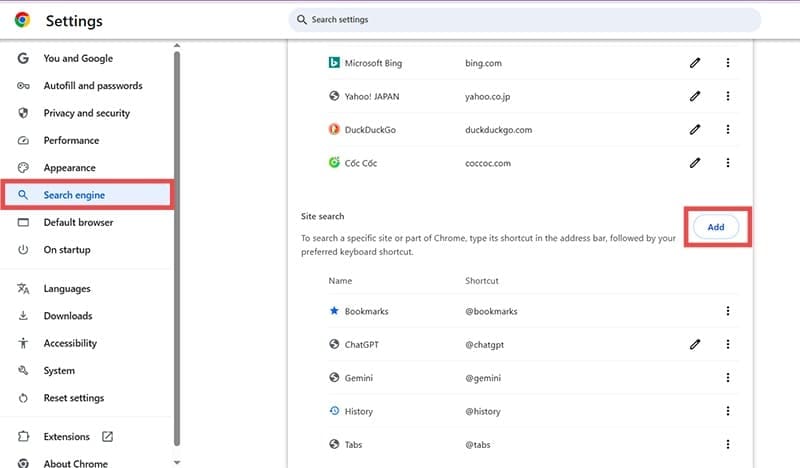Click the Microsoft Bing logo icon
Image resolution: width=800 pixels, height=468 pixels.
pos(334,63)
